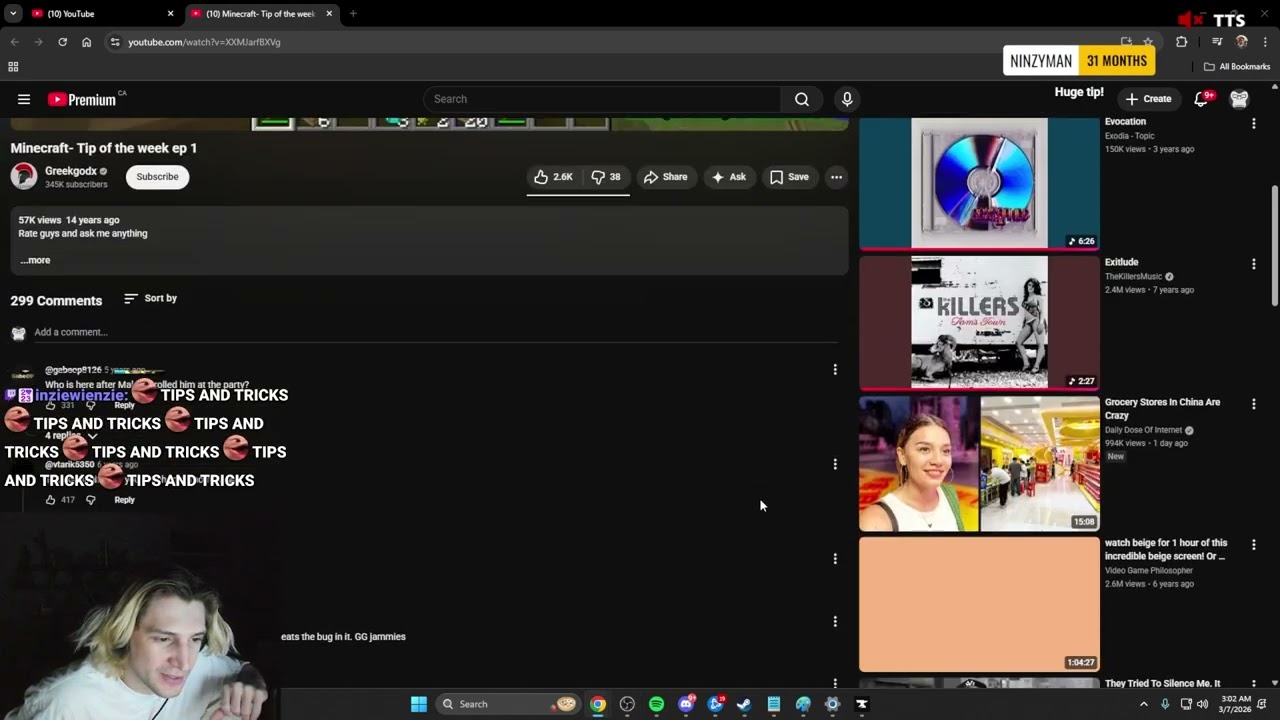Open Windows Start menu
The width and height of the screenshot is (1280, 720).
point(419,704)
